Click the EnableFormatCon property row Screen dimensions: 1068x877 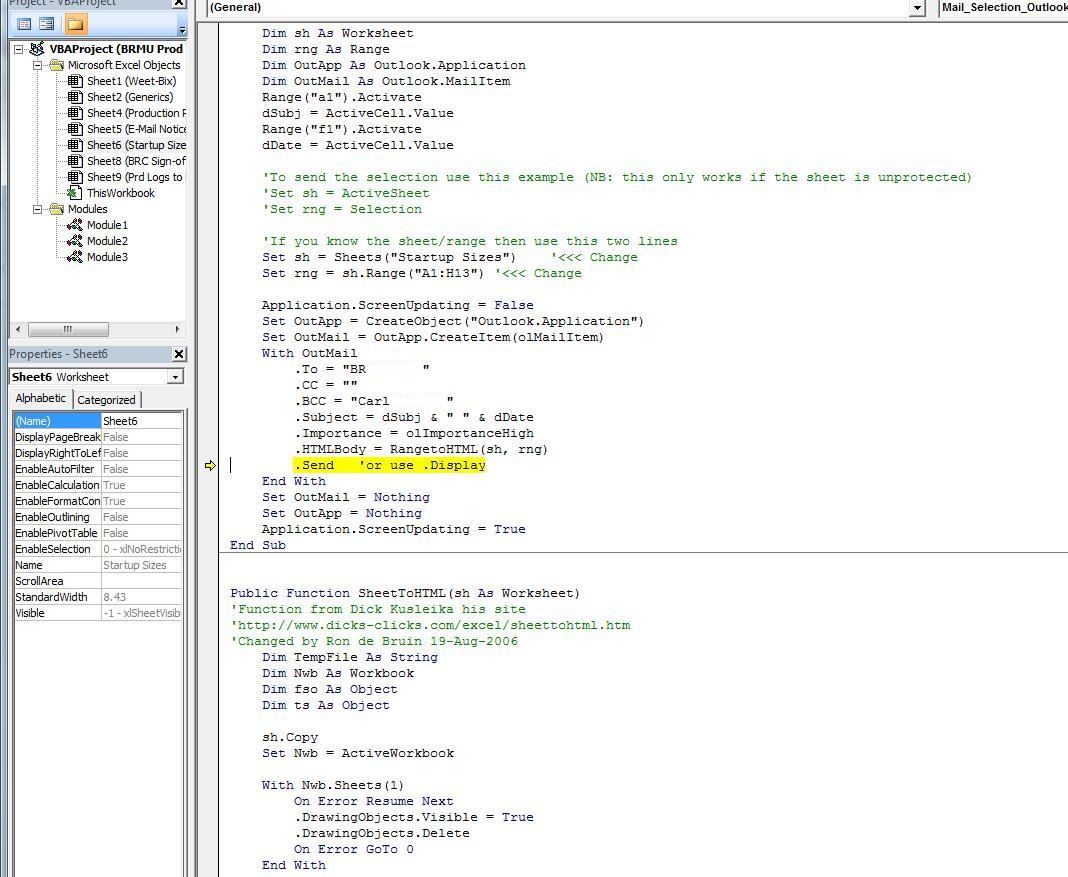(97, 501)
